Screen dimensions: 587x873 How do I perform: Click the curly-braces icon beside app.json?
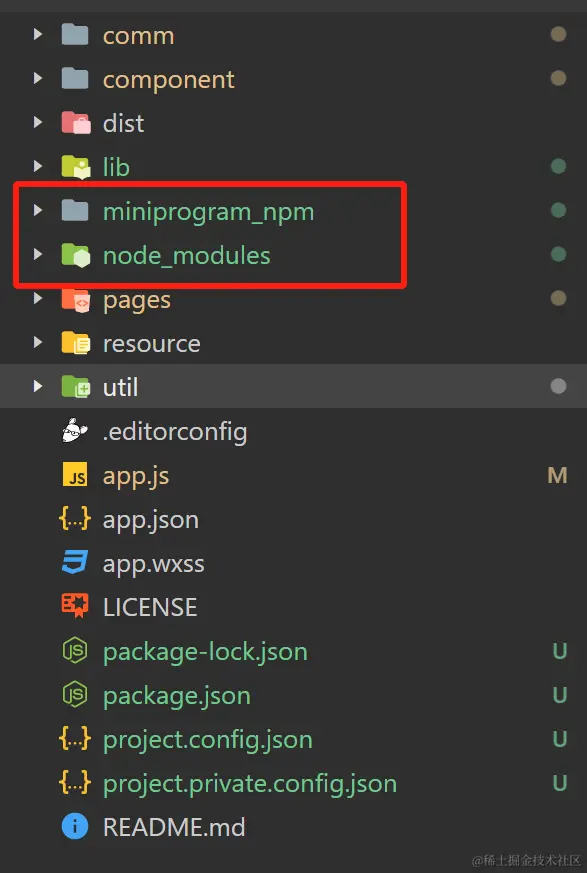[x=75, y=519]
